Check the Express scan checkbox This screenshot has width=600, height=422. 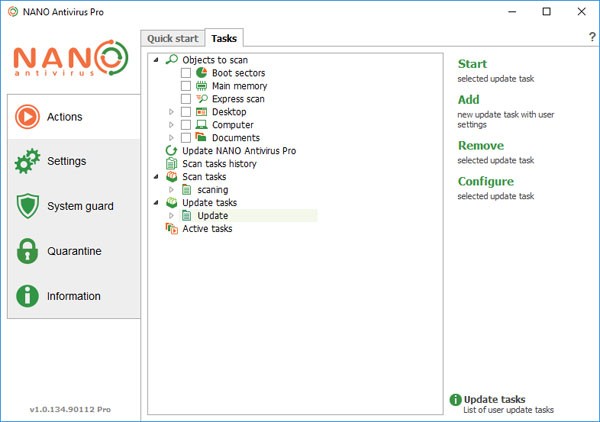(186, 99)
